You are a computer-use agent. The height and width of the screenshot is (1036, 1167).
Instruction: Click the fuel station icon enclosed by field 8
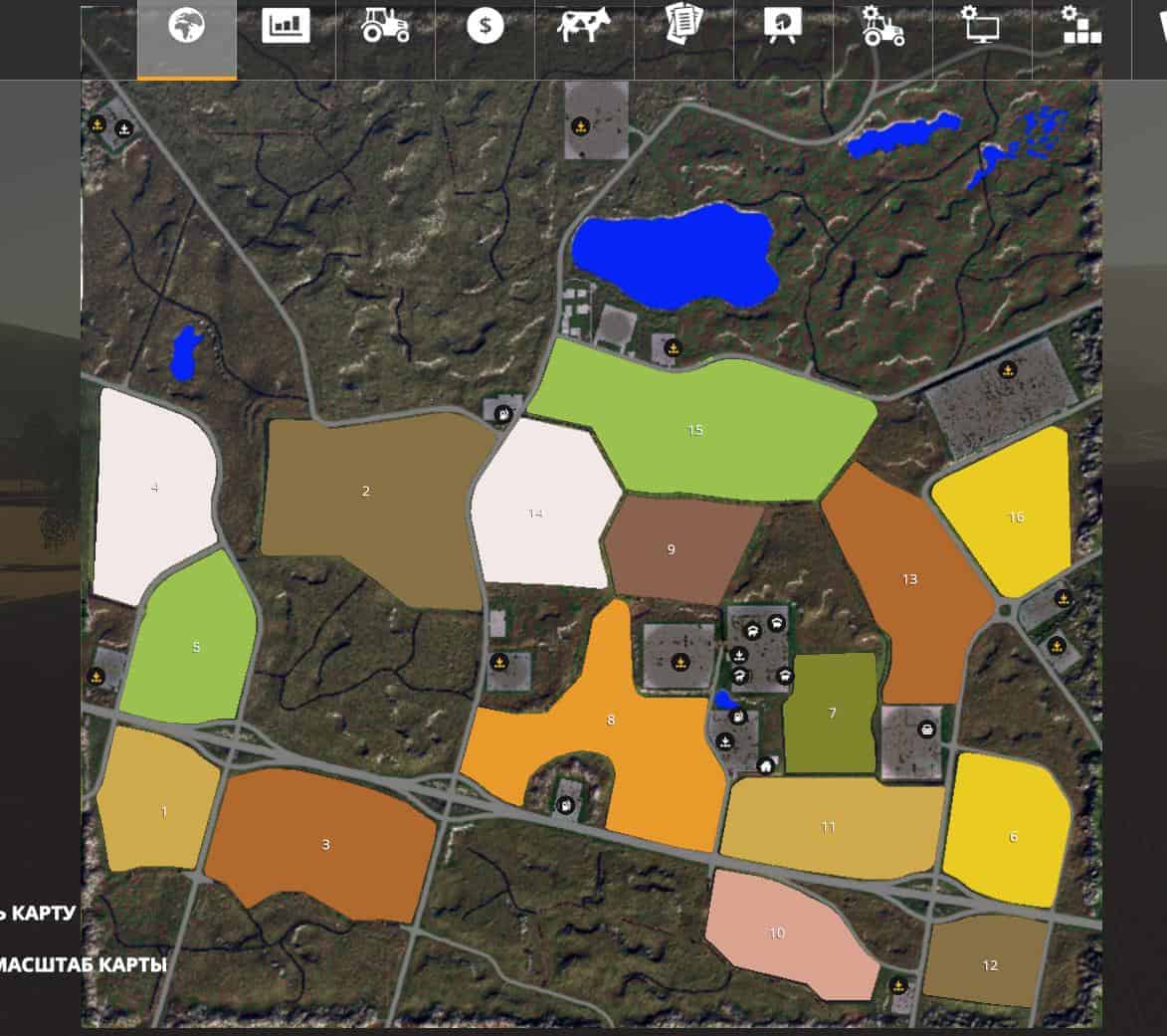tap(565, 805)
